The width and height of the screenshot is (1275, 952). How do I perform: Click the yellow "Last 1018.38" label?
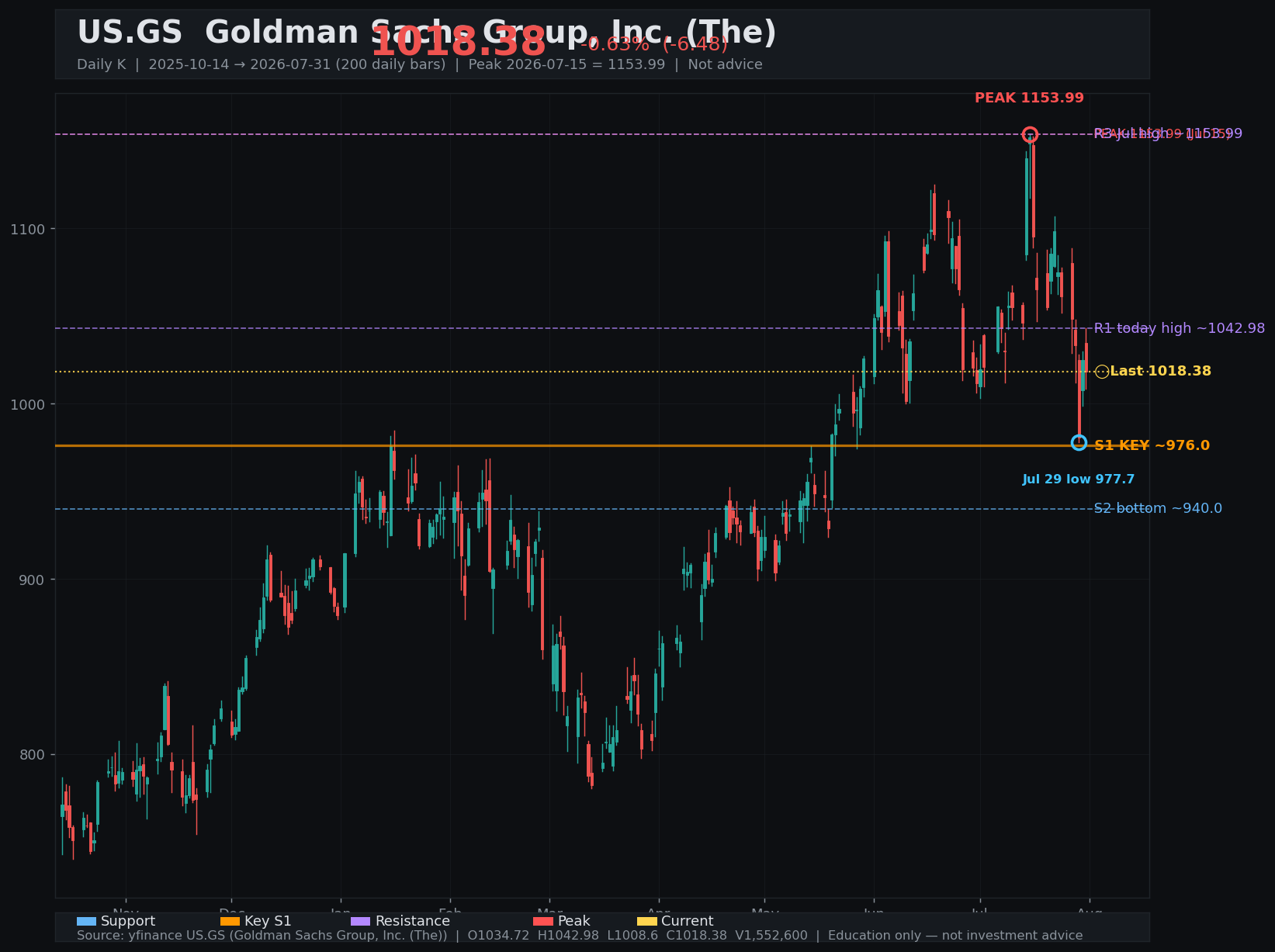click(x=1160, y=371)
